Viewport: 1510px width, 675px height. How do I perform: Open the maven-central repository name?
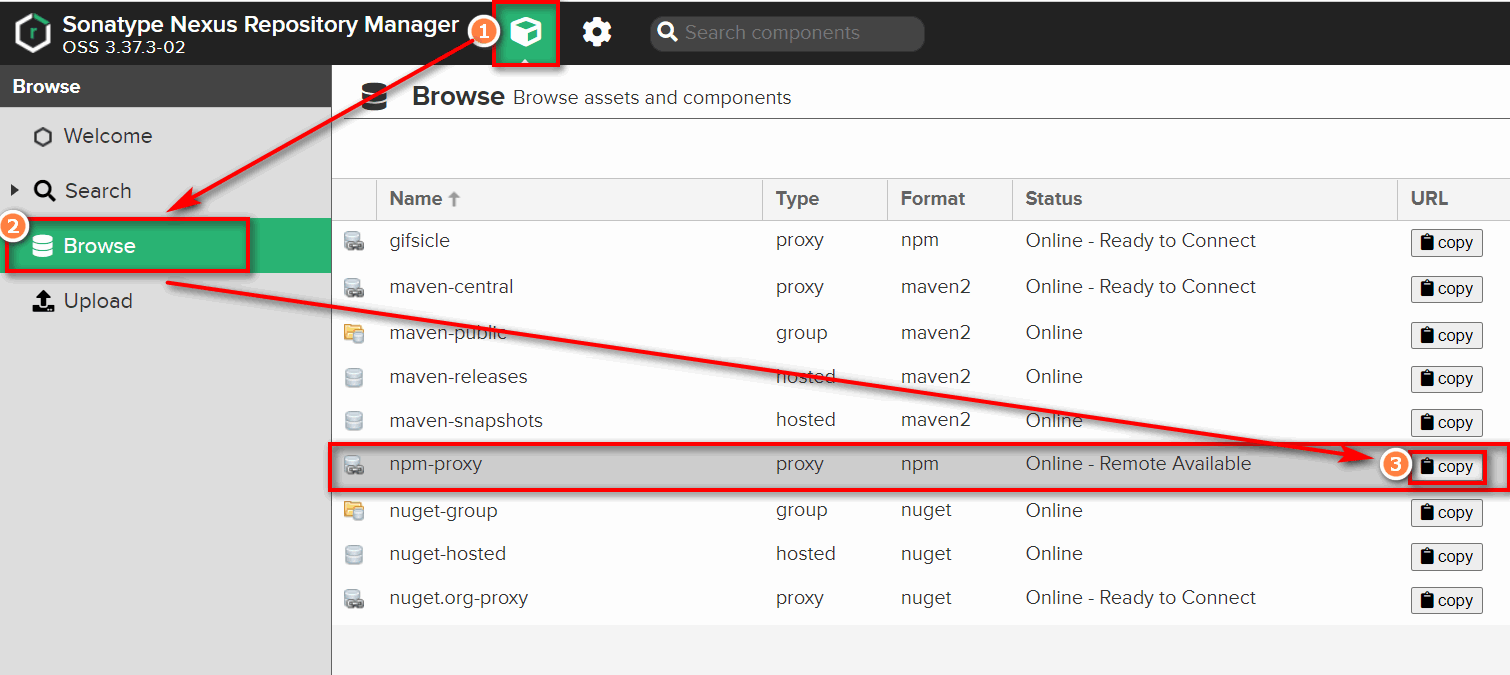click(451, 287)
